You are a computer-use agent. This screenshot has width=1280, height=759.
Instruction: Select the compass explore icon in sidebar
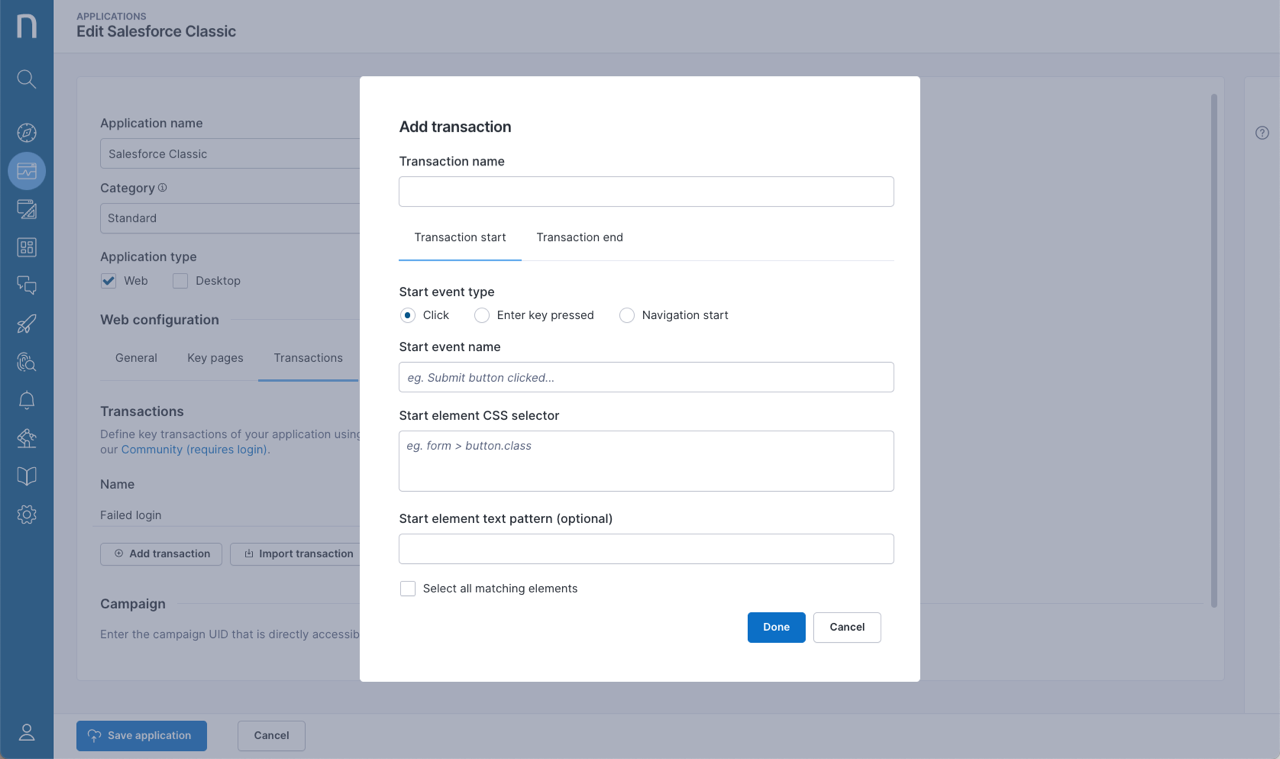click(26, 132)
